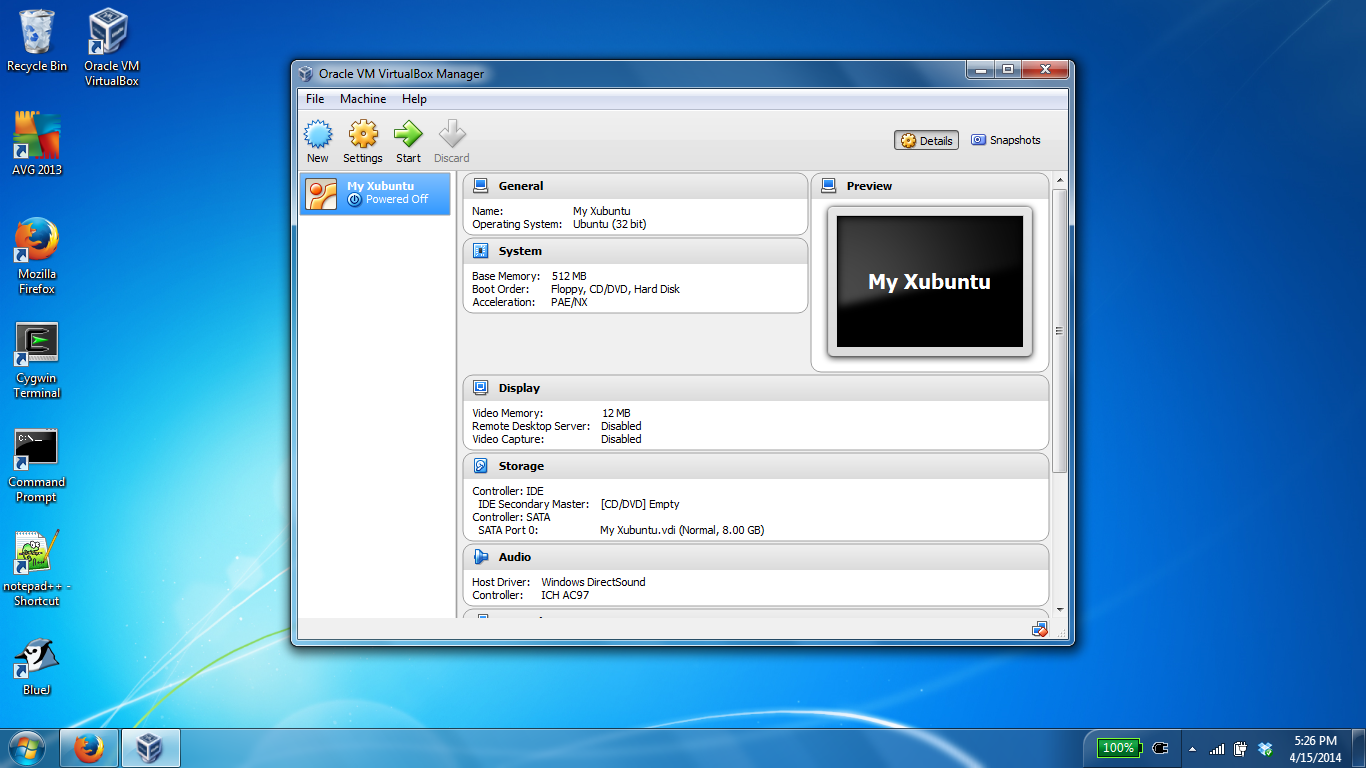Open the Windows Start menu orb
The image size is (1366, 768).
(x=27, y=748)
